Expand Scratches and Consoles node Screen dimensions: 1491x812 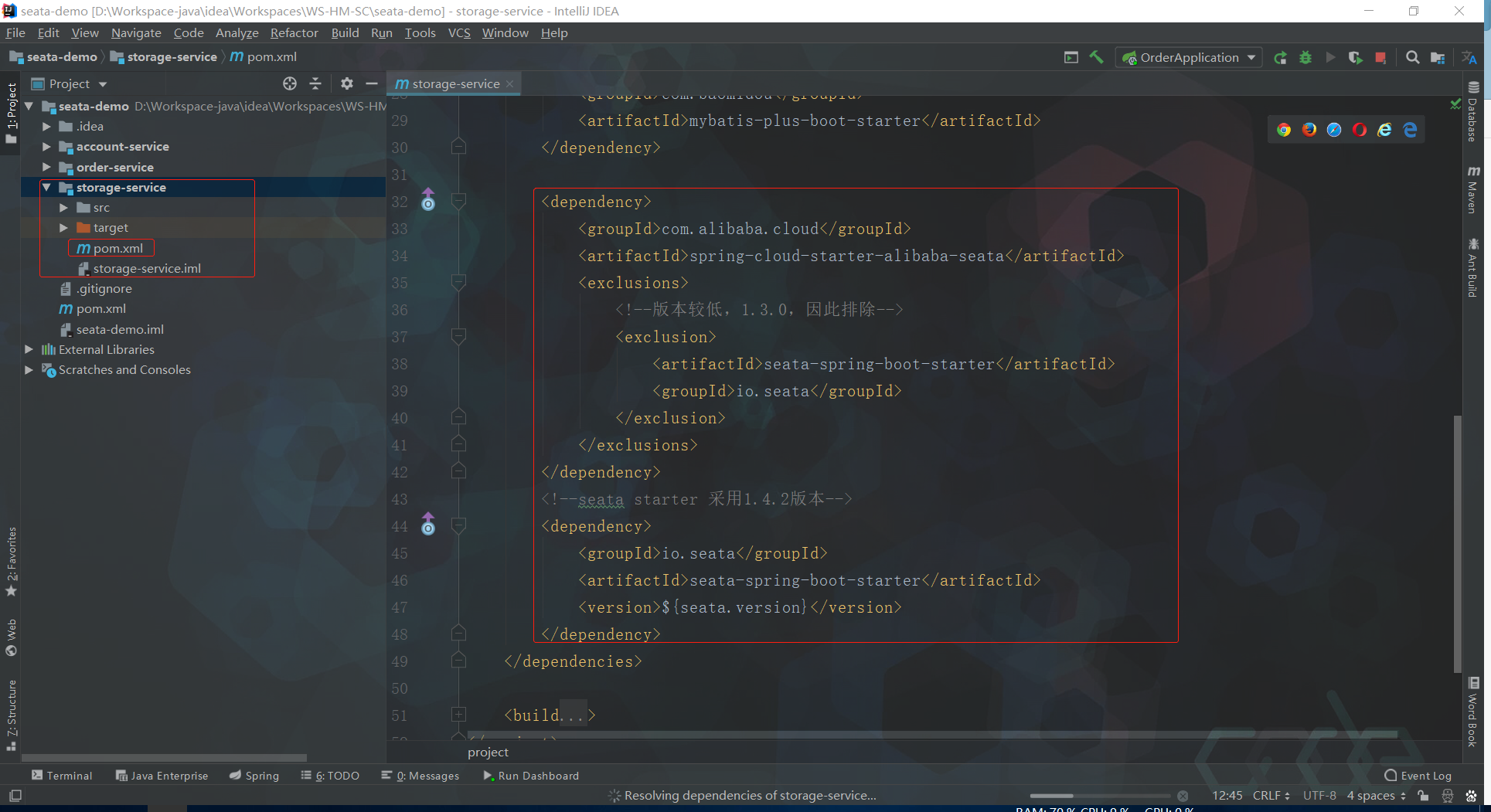pyautogui.click(x=29, y=369)
